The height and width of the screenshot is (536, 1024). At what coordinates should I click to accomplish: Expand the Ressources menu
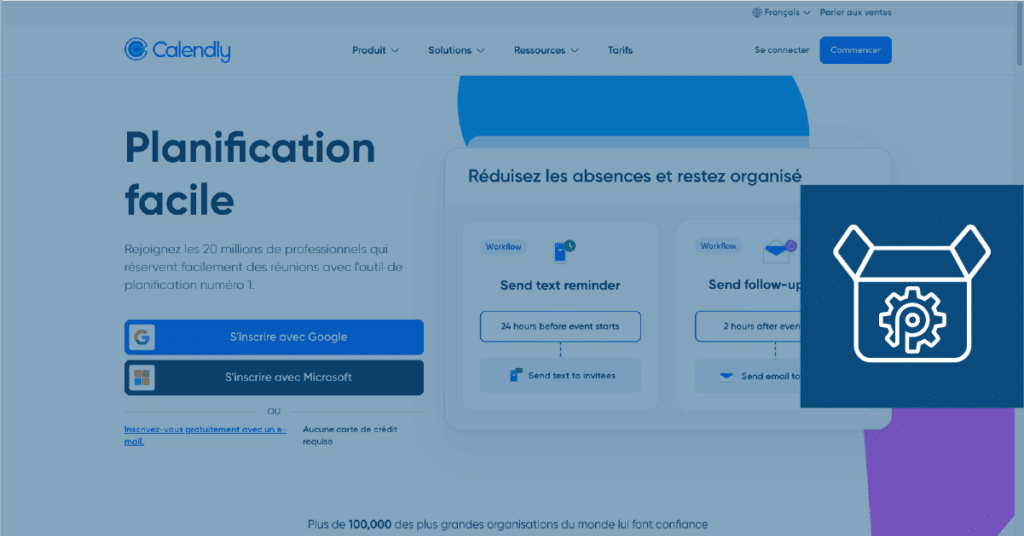(546, 50)
